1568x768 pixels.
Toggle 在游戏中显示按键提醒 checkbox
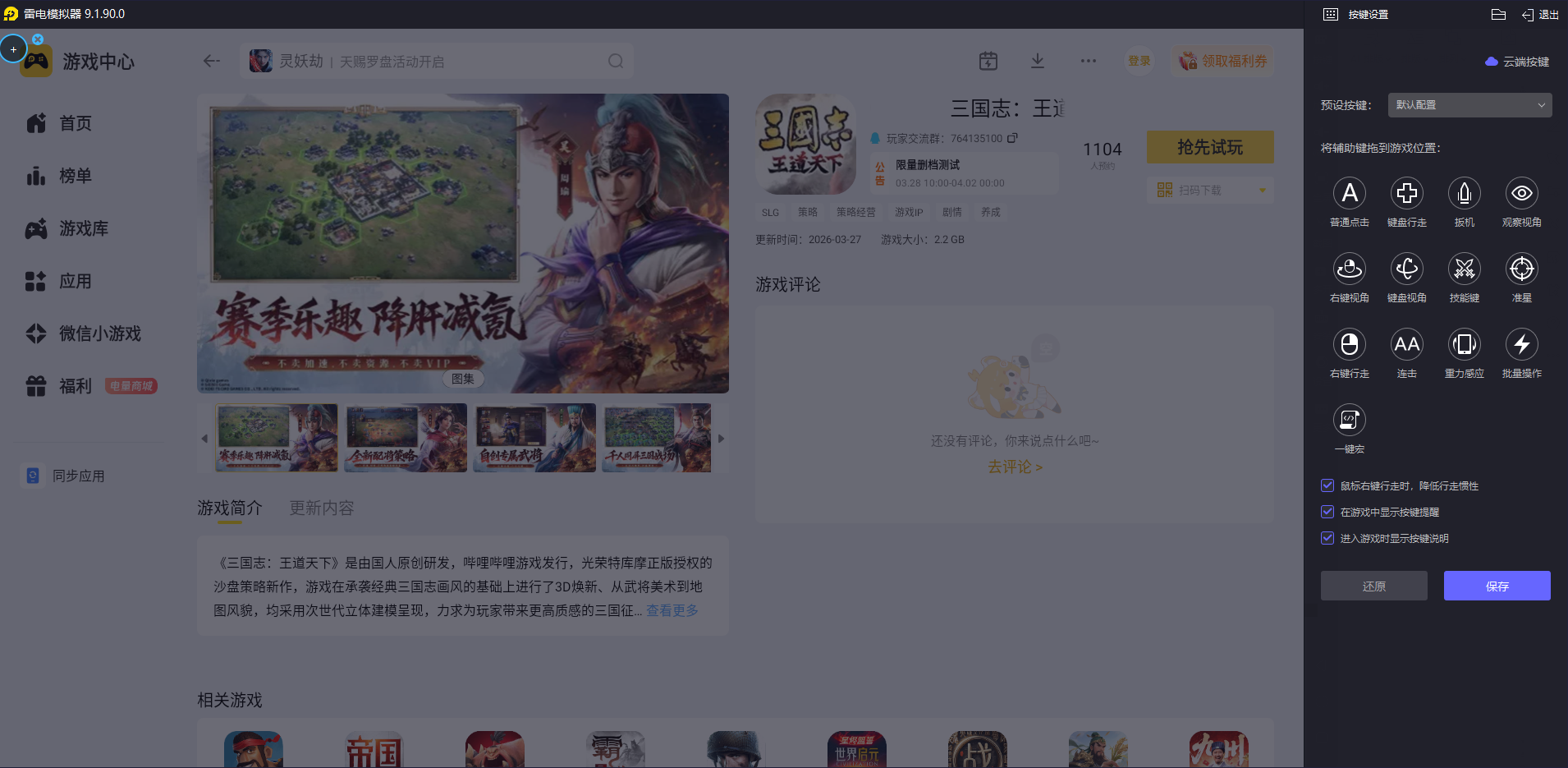tap(1327, 512)
